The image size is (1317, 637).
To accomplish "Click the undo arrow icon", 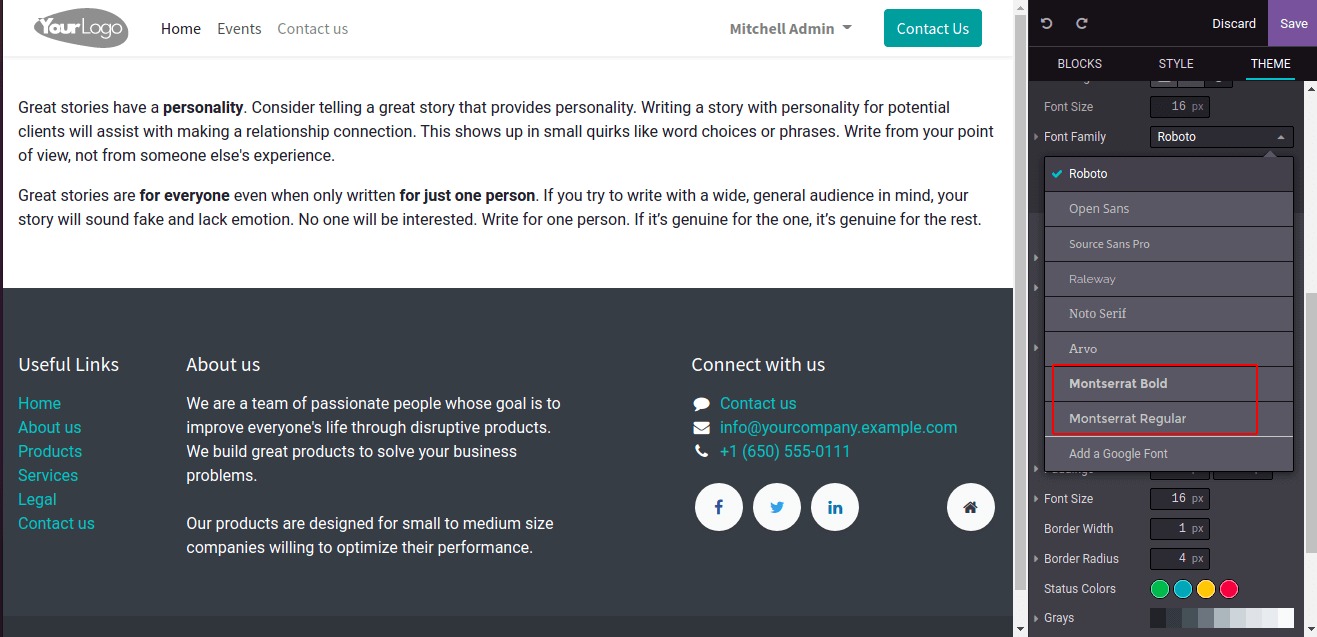I will pos(1047,24).
